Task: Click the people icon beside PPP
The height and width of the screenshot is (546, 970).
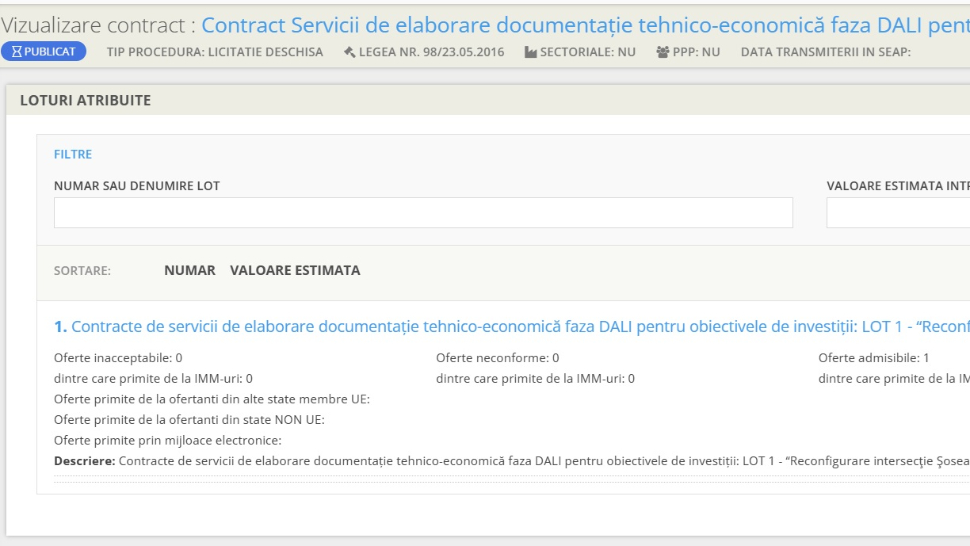Action: (663, 52)
